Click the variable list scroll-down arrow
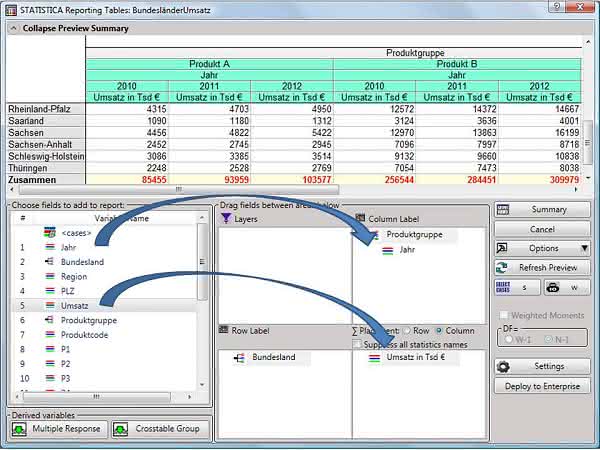600x450 pixels. point(202,385)
